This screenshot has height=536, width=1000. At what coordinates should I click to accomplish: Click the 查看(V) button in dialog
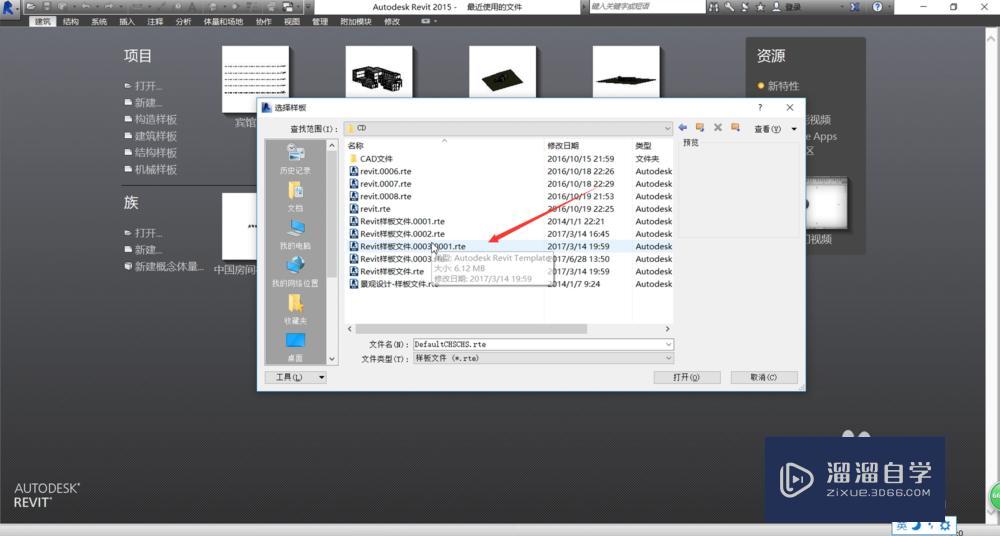pyautogui.click(x=767, y=128)
